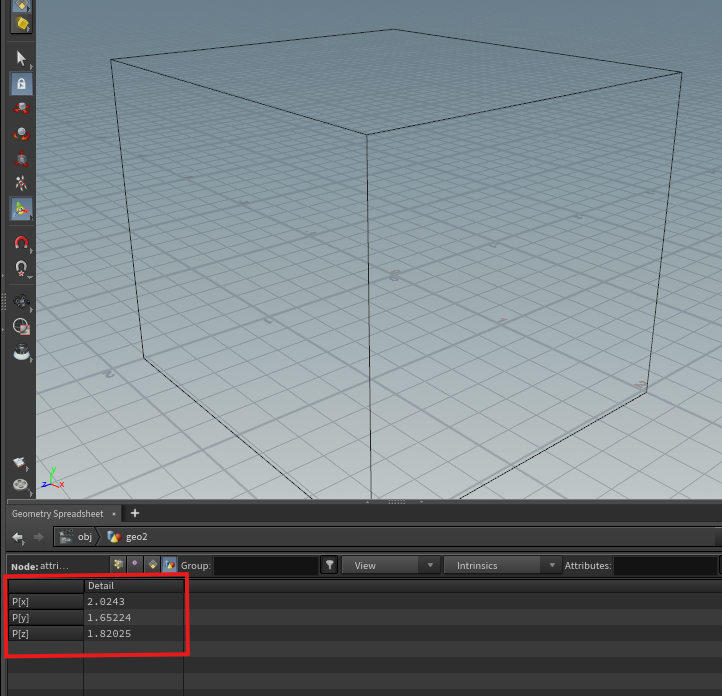Click the Node: attri... label
The height and width of the screenshot is (696, 722).
(x=40, y=566)
